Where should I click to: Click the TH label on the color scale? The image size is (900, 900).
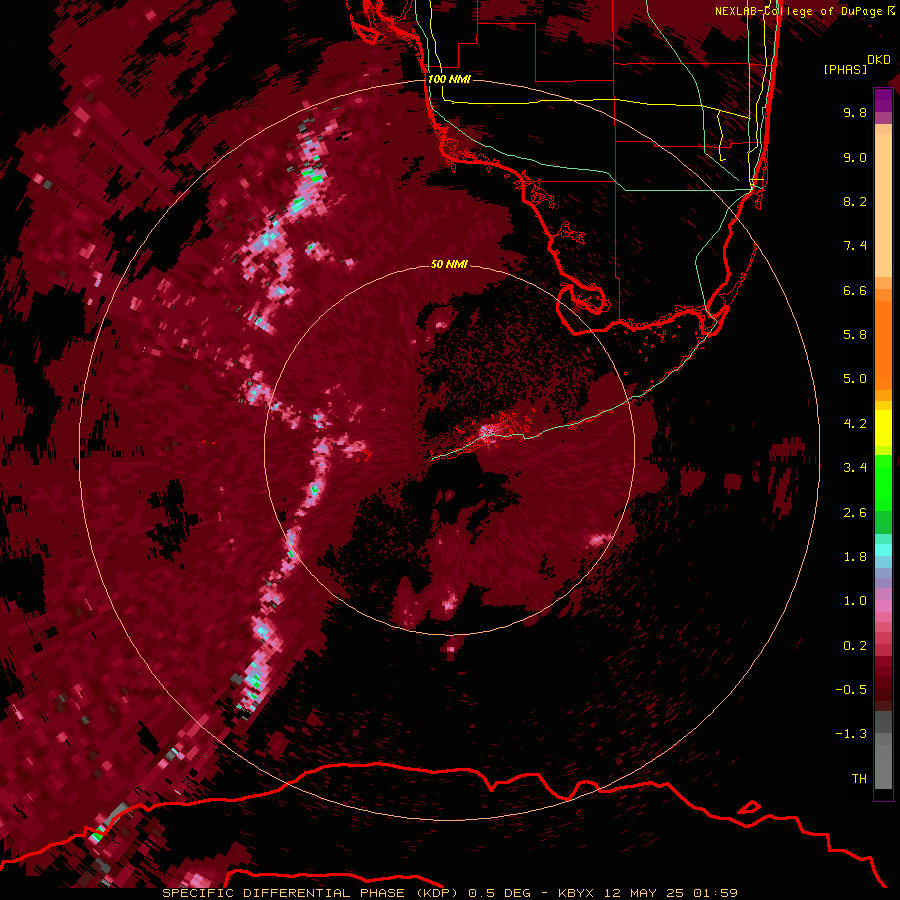coord(859,779)
